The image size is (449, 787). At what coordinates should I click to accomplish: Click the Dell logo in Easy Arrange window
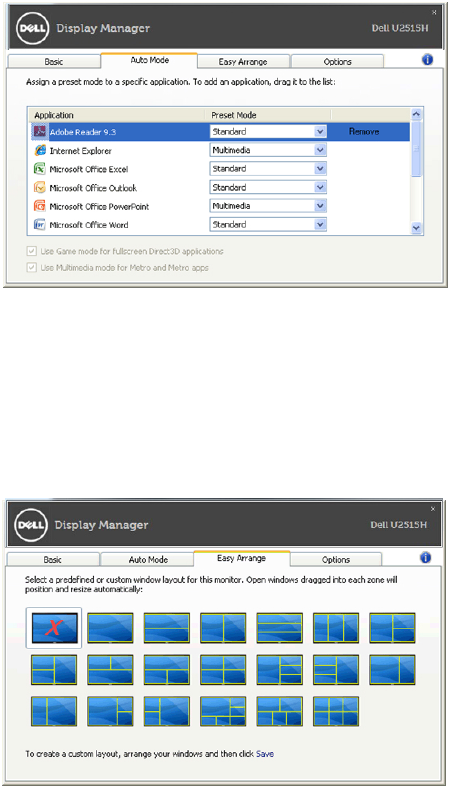pyautogui.click(x=29, y=524)
